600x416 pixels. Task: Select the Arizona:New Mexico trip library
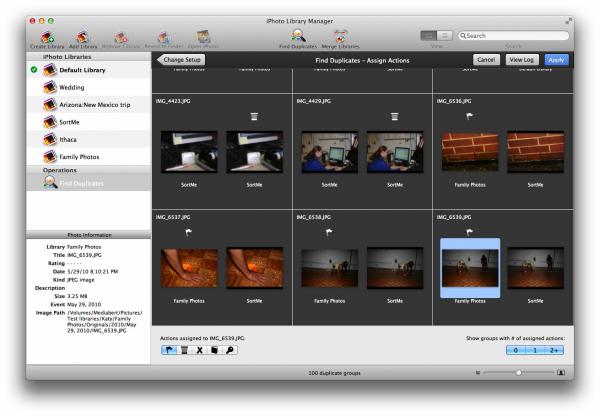[89, 104]
